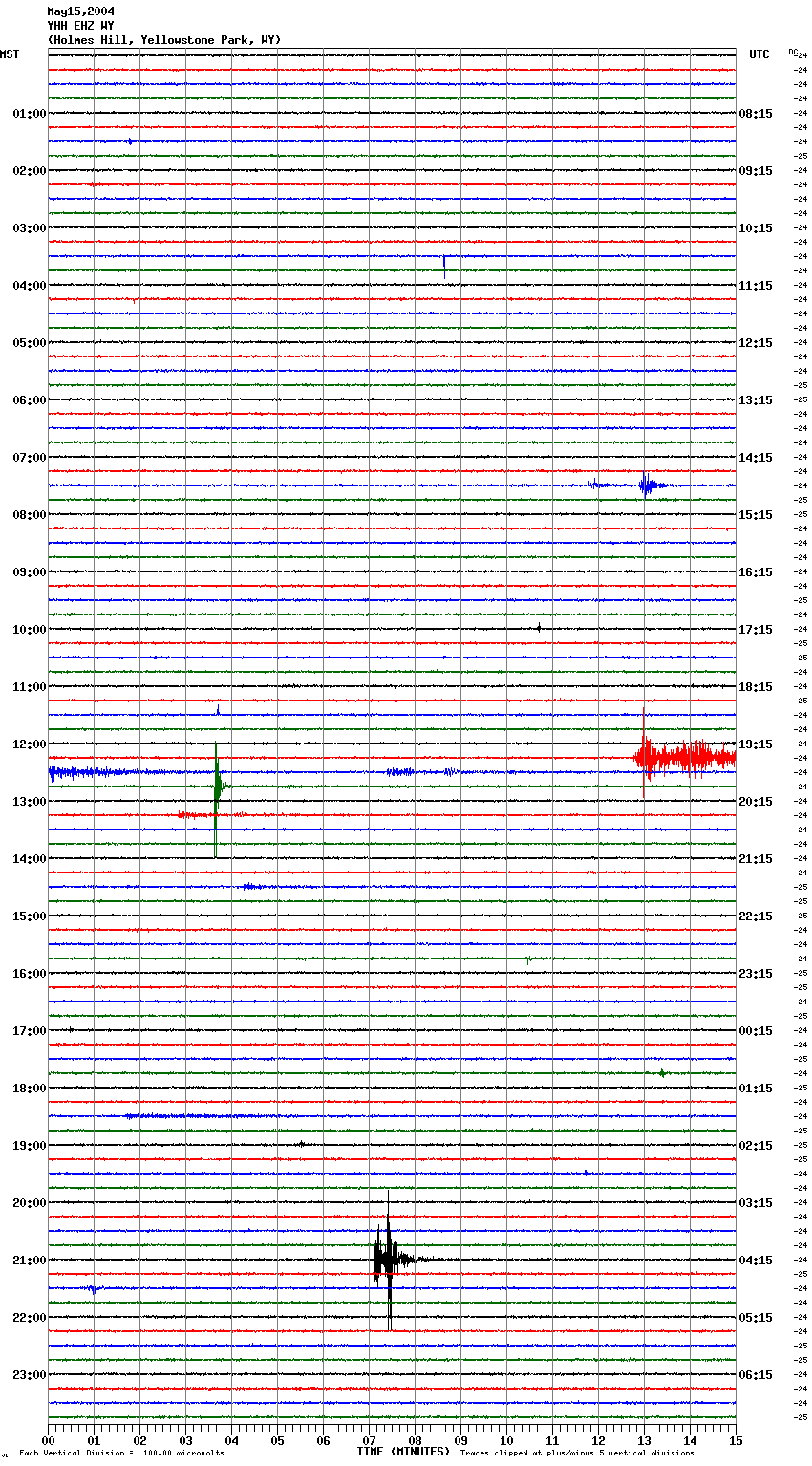Screen dimensions: 812x1466
Task: Click the blue spike on the 03:30 trace
Action: tap(444, 265)
